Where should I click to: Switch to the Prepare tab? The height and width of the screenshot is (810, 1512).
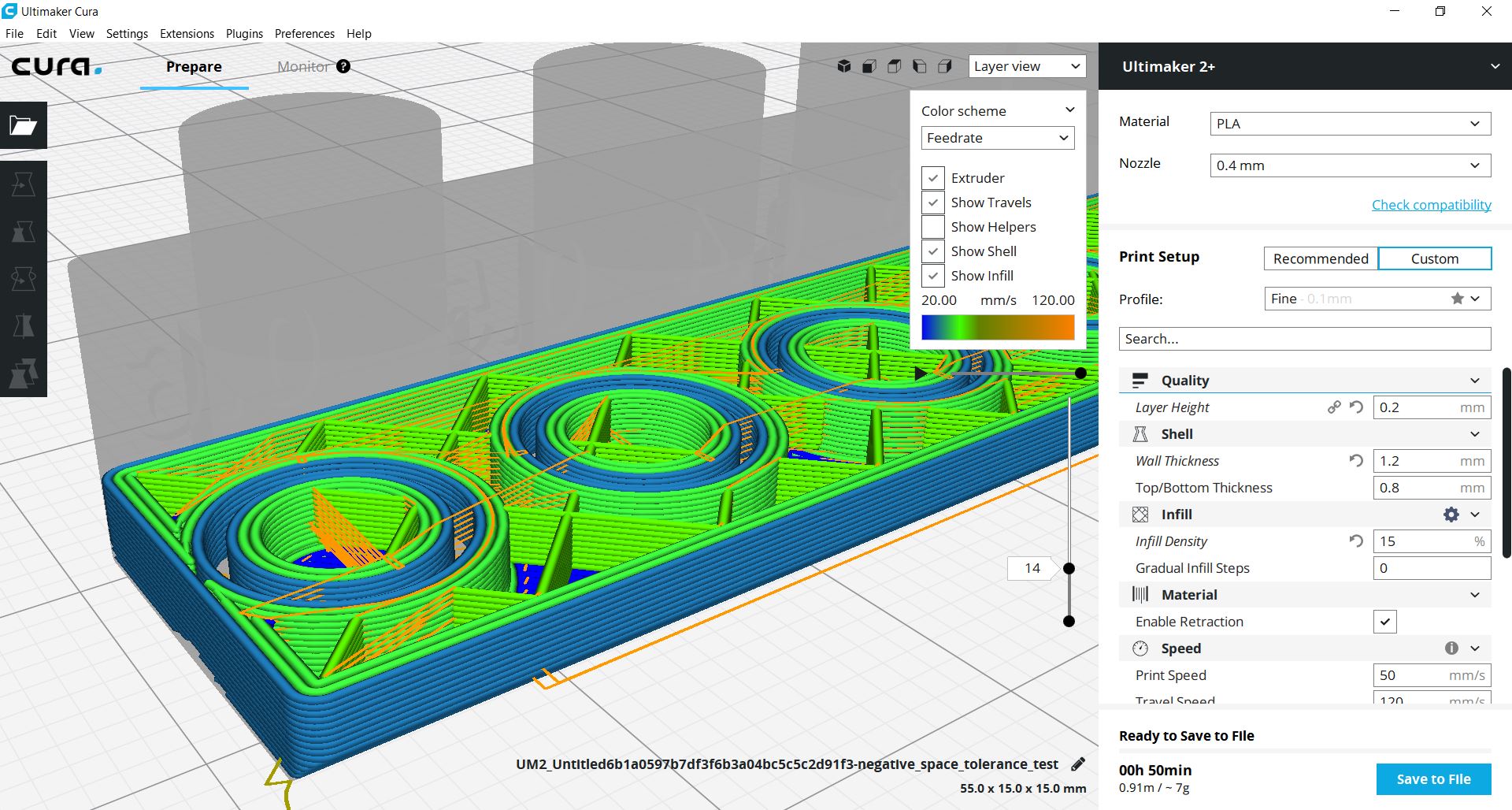[194, 67]
